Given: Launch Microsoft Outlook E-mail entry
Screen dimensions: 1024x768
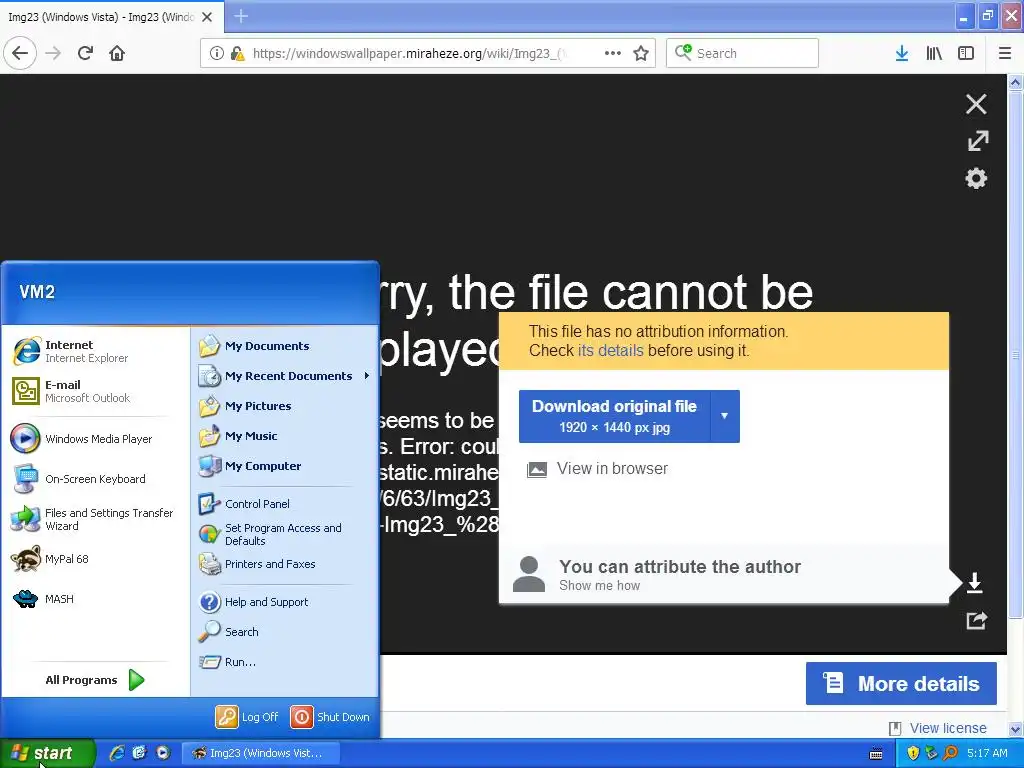Looking at the screenshot, I should [x=97, y=391].
